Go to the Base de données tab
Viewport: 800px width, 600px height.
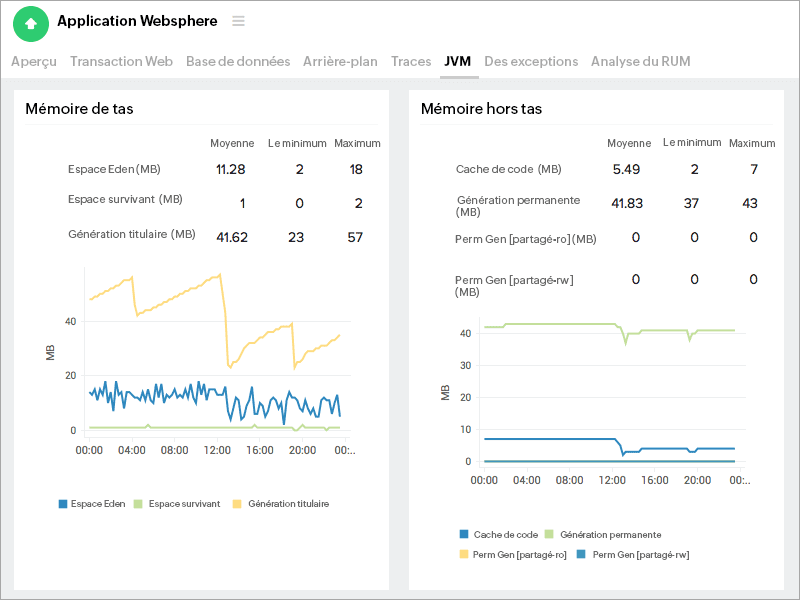[238, 61]
